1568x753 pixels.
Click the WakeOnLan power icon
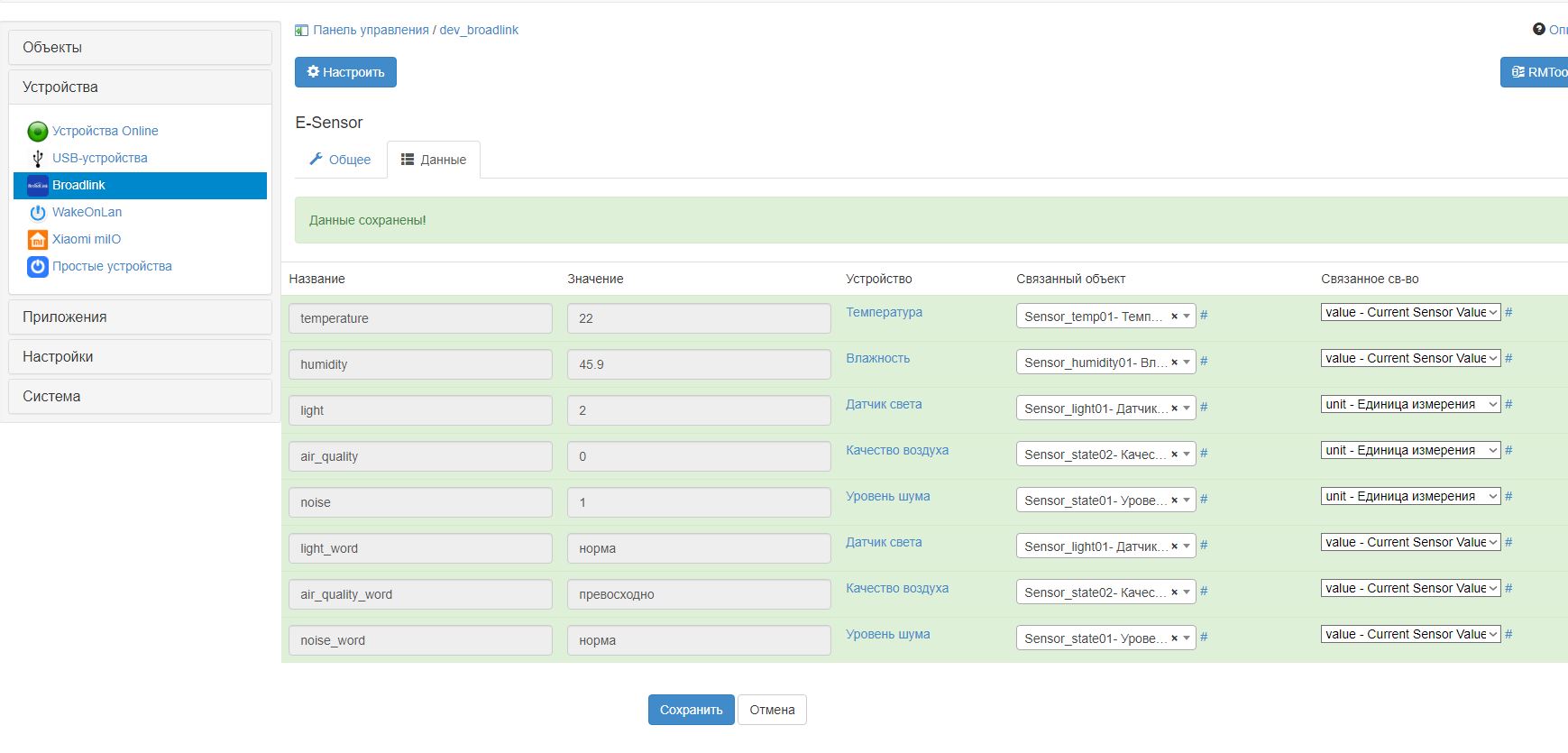point(37,213)
